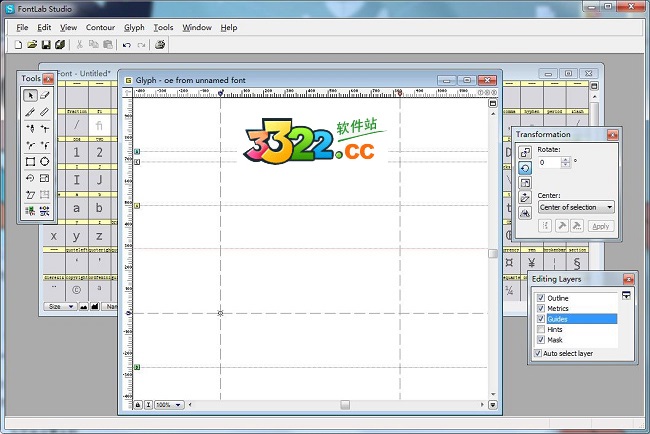The image size is (650, 434).
Task: Click the Rotate angle input field
Action: pos(549,162)
